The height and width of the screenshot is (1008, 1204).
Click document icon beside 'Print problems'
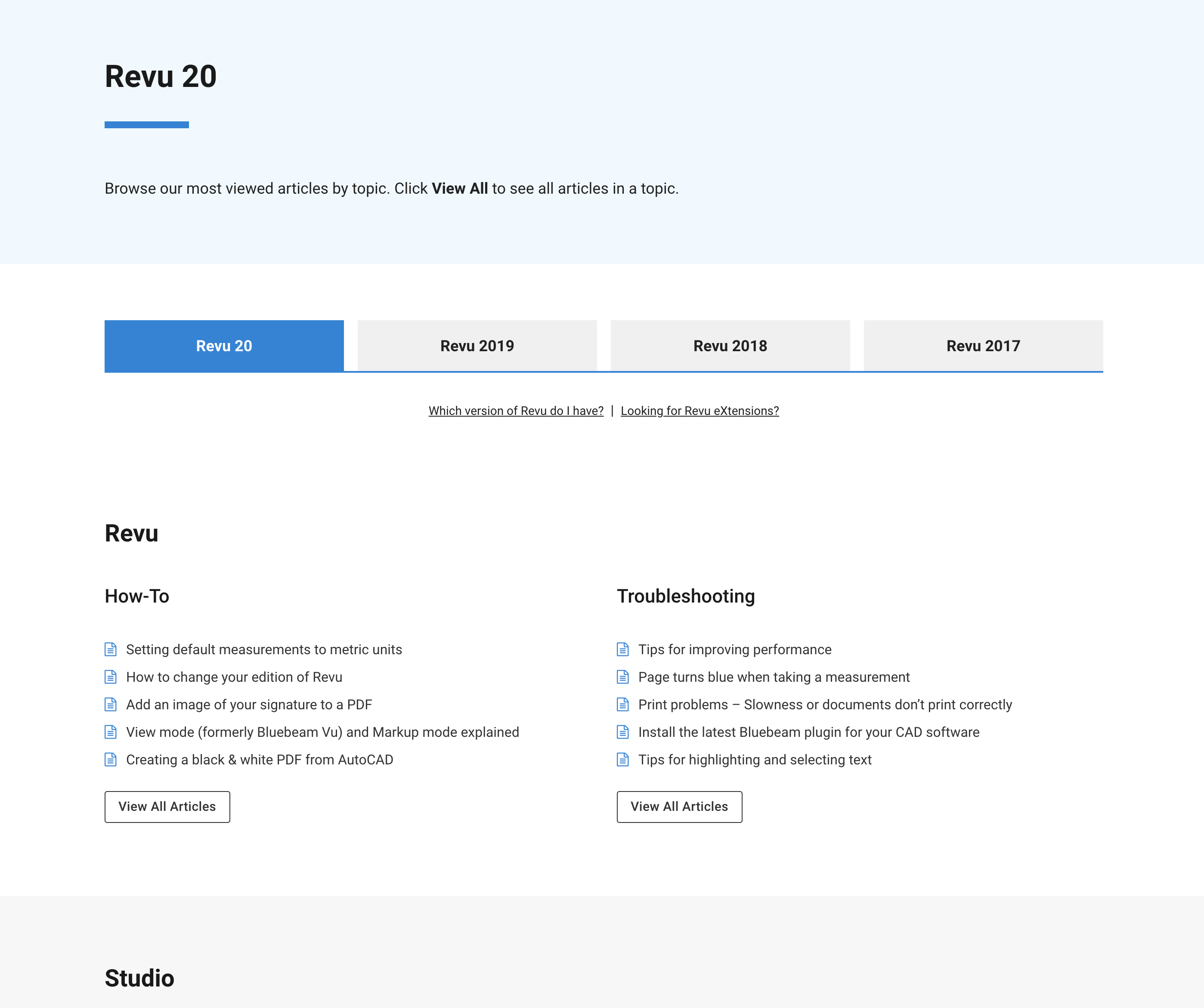(622, 704)
